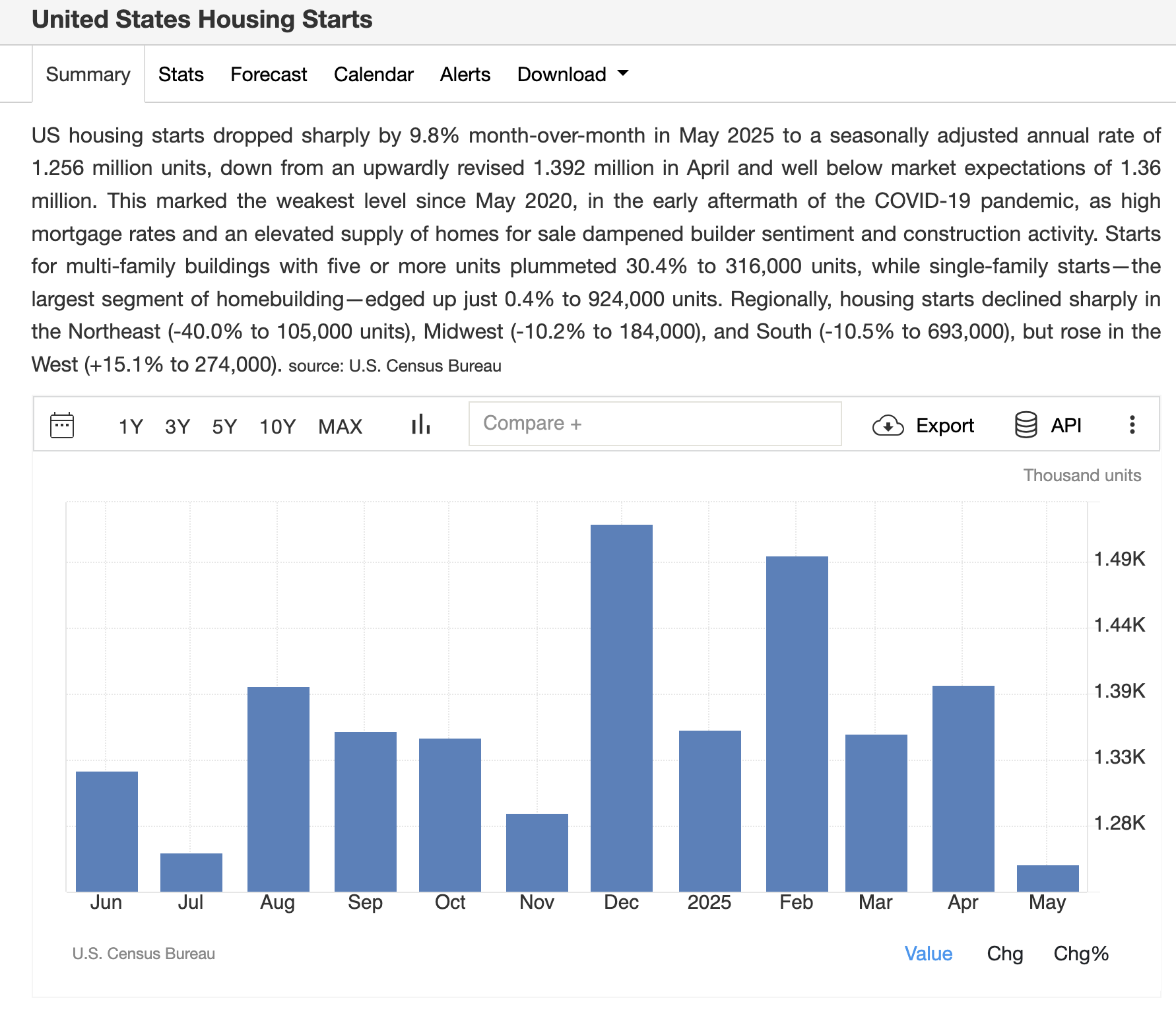Open the Stats tab

tap(181, 75)
